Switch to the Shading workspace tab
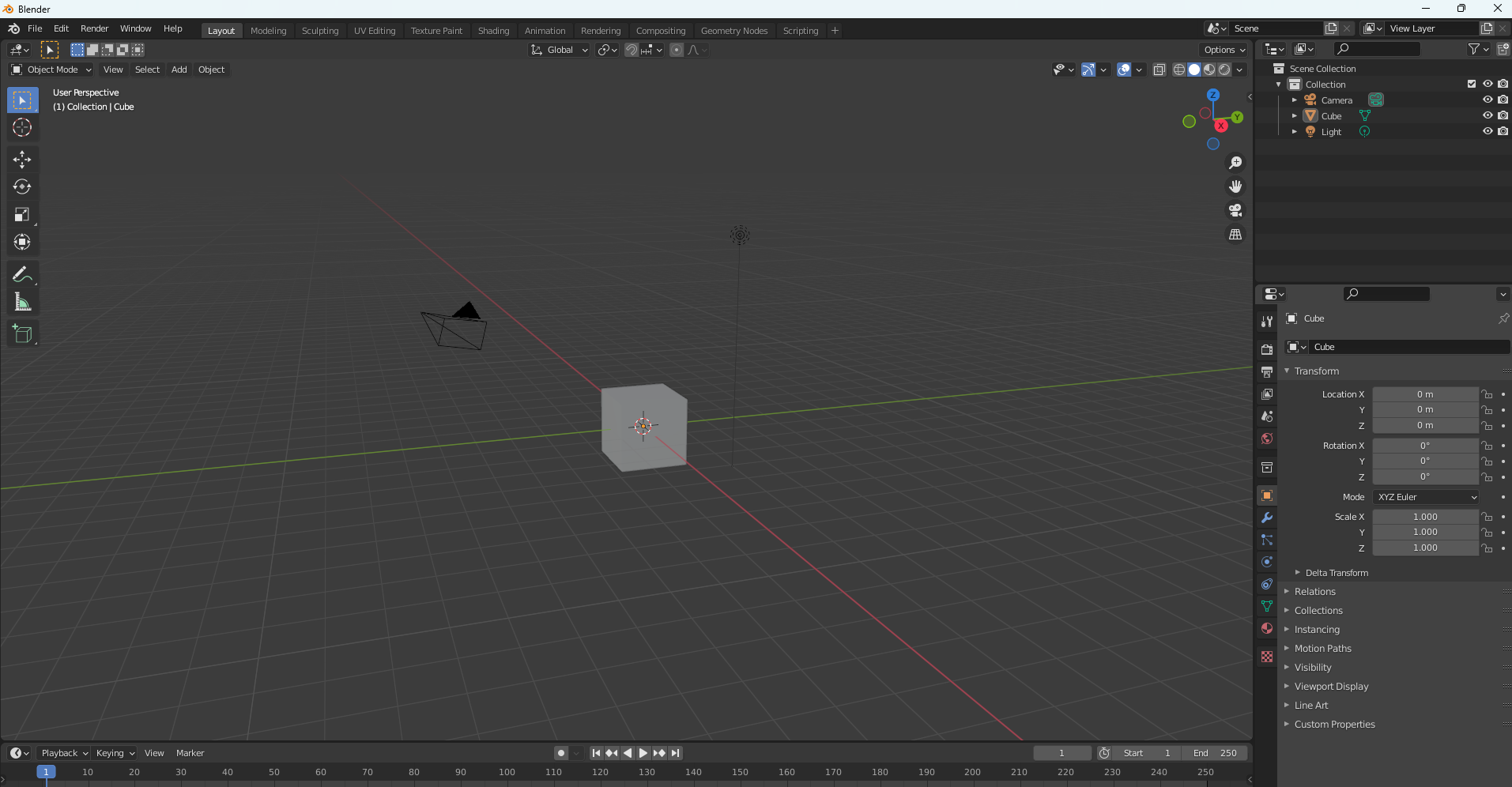This screenshot has height=787, width=1512. click(x=493, y=31)
